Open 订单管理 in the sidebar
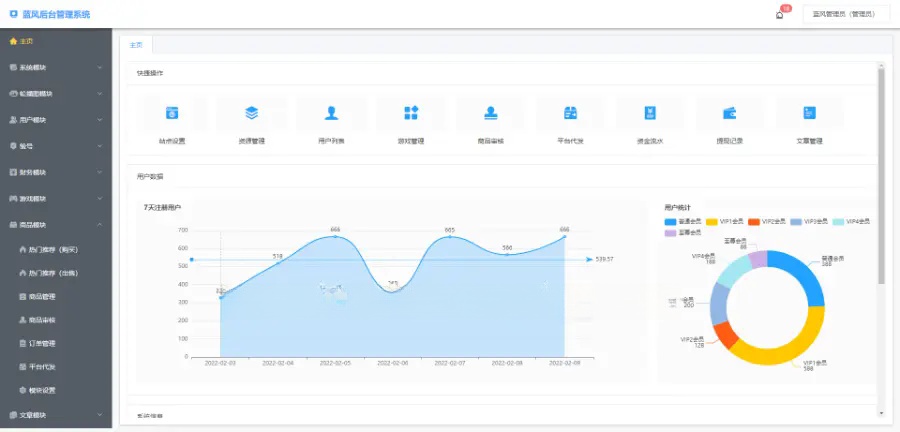This screenshot has width=900, height=432. coord(42,343)
